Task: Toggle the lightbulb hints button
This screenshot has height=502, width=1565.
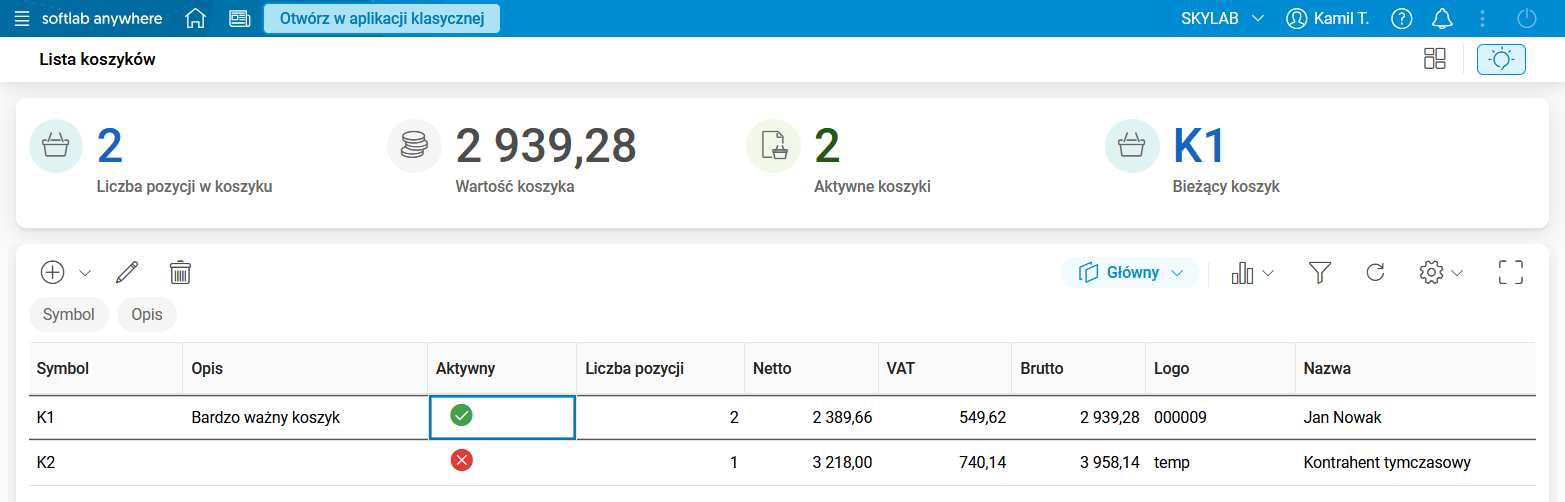Action: pos(1501,59)
